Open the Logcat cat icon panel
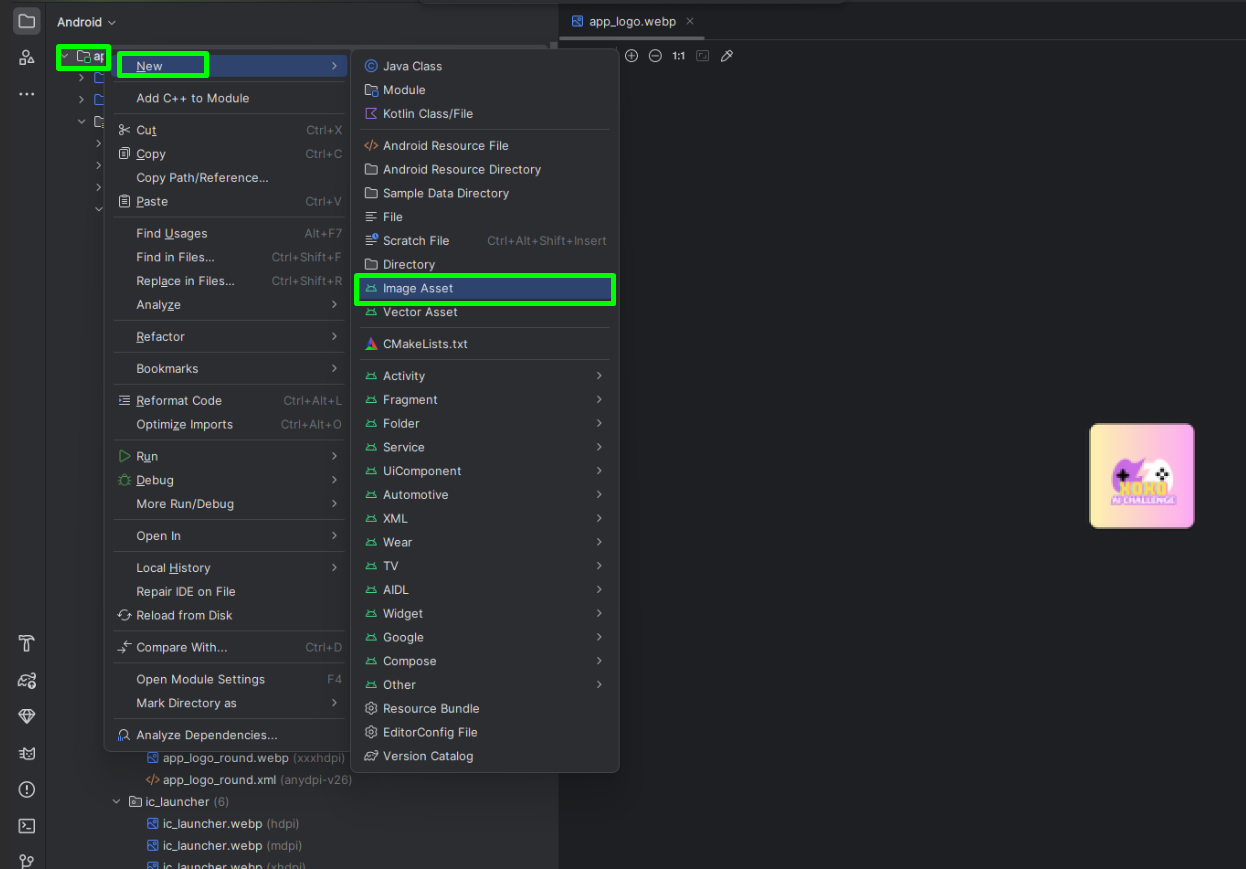The height and width of the screenshot is (869, 1246). pyautogui.click(x=27, y=753)
